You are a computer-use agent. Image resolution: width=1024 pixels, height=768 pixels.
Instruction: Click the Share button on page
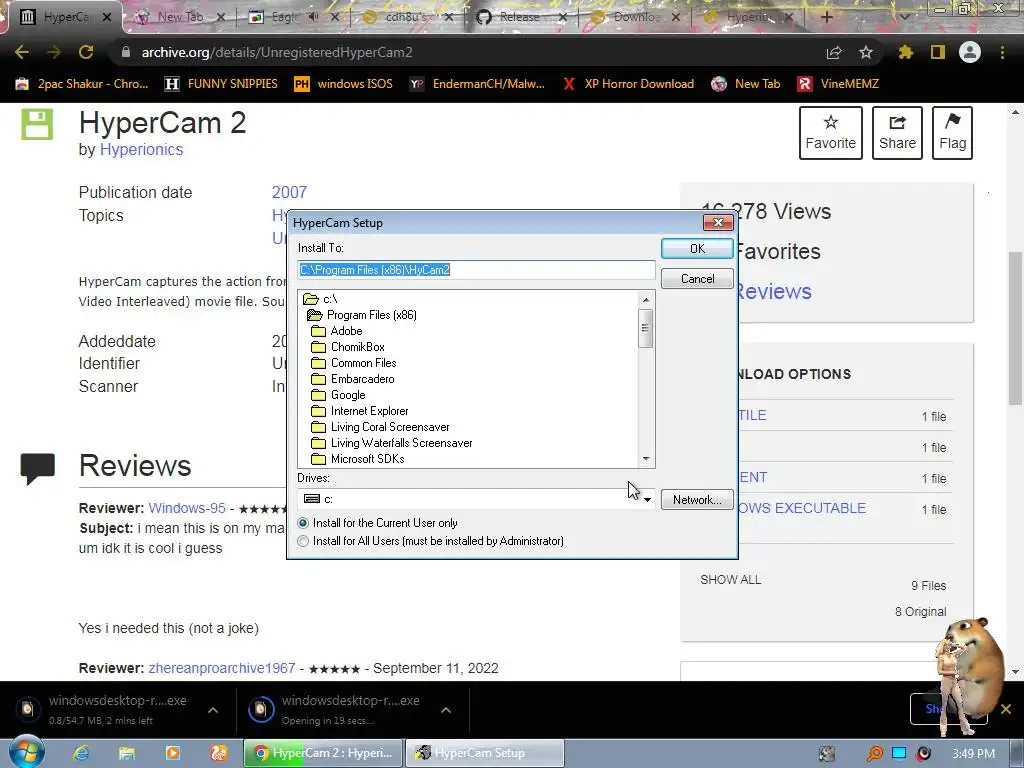pos(897,133)
